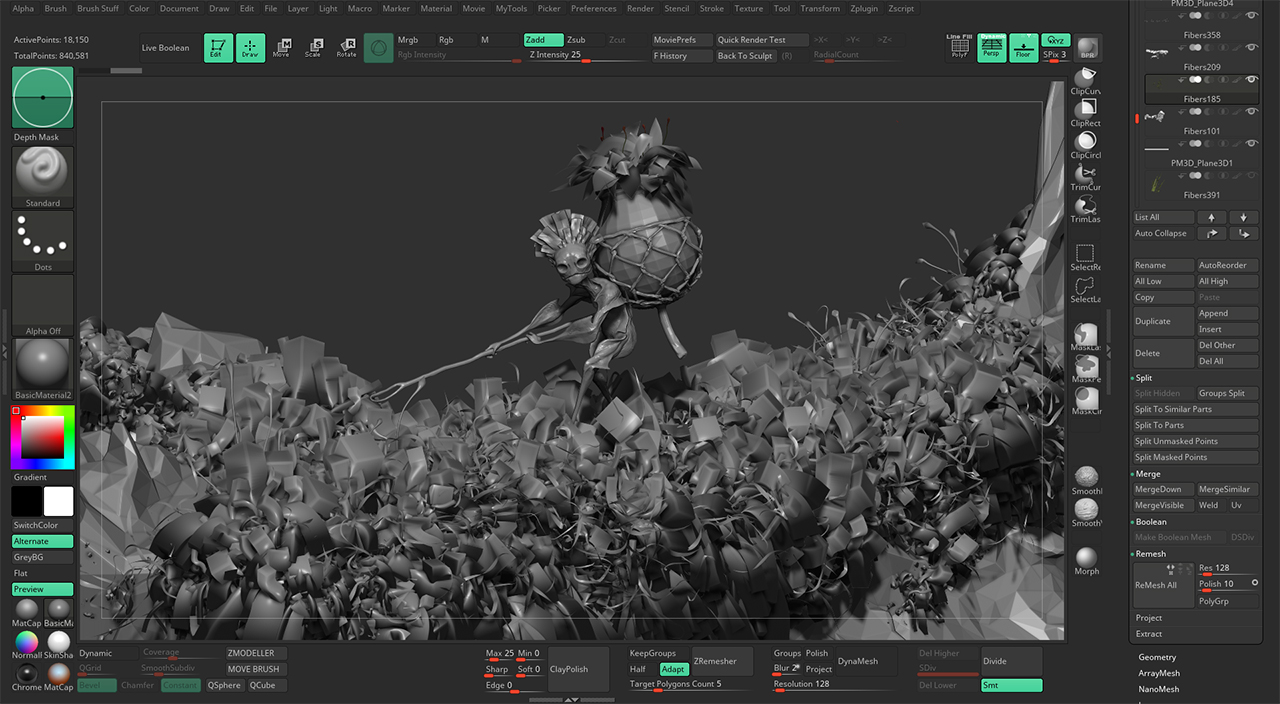Disable the Floor grid toggle

1023,47
